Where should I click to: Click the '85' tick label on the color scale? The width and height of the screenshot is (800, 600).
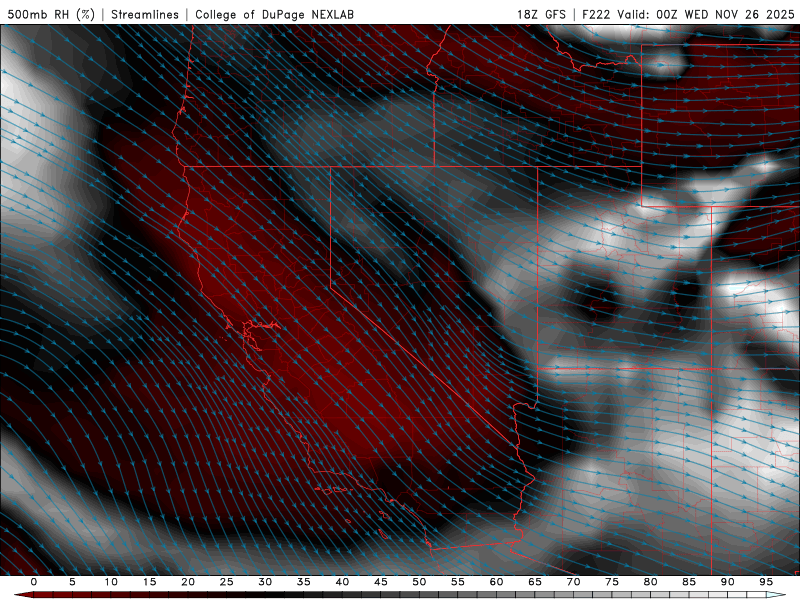pos(689,582)
